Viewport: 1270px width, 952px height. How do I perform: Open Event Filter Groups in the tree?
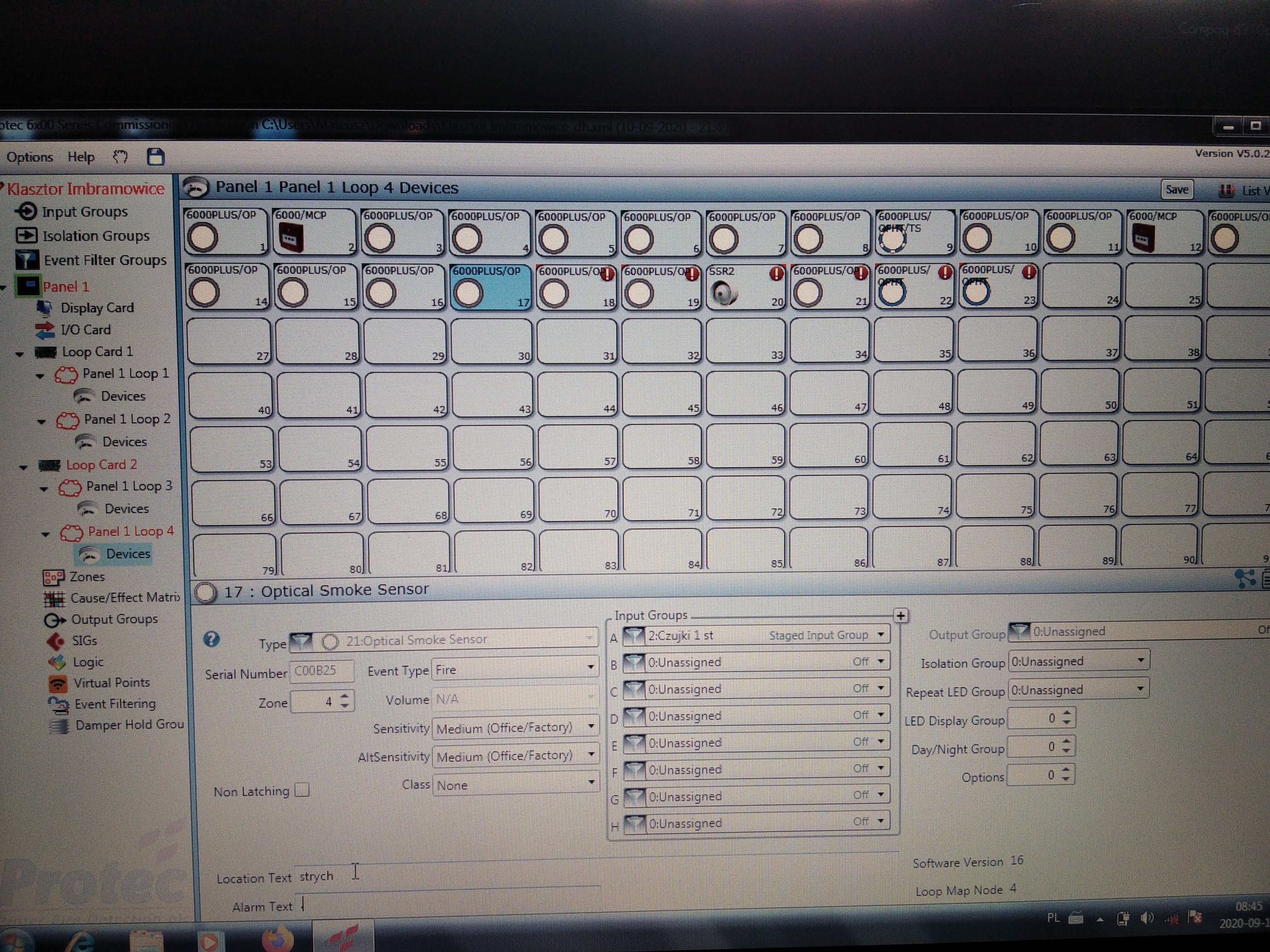[105, 260]
